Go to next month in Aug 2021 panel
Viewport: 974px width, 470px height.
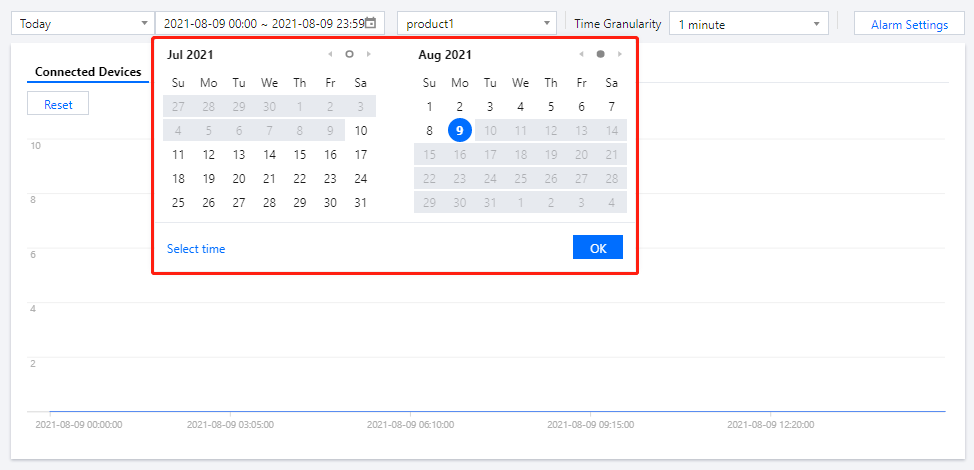619,54
